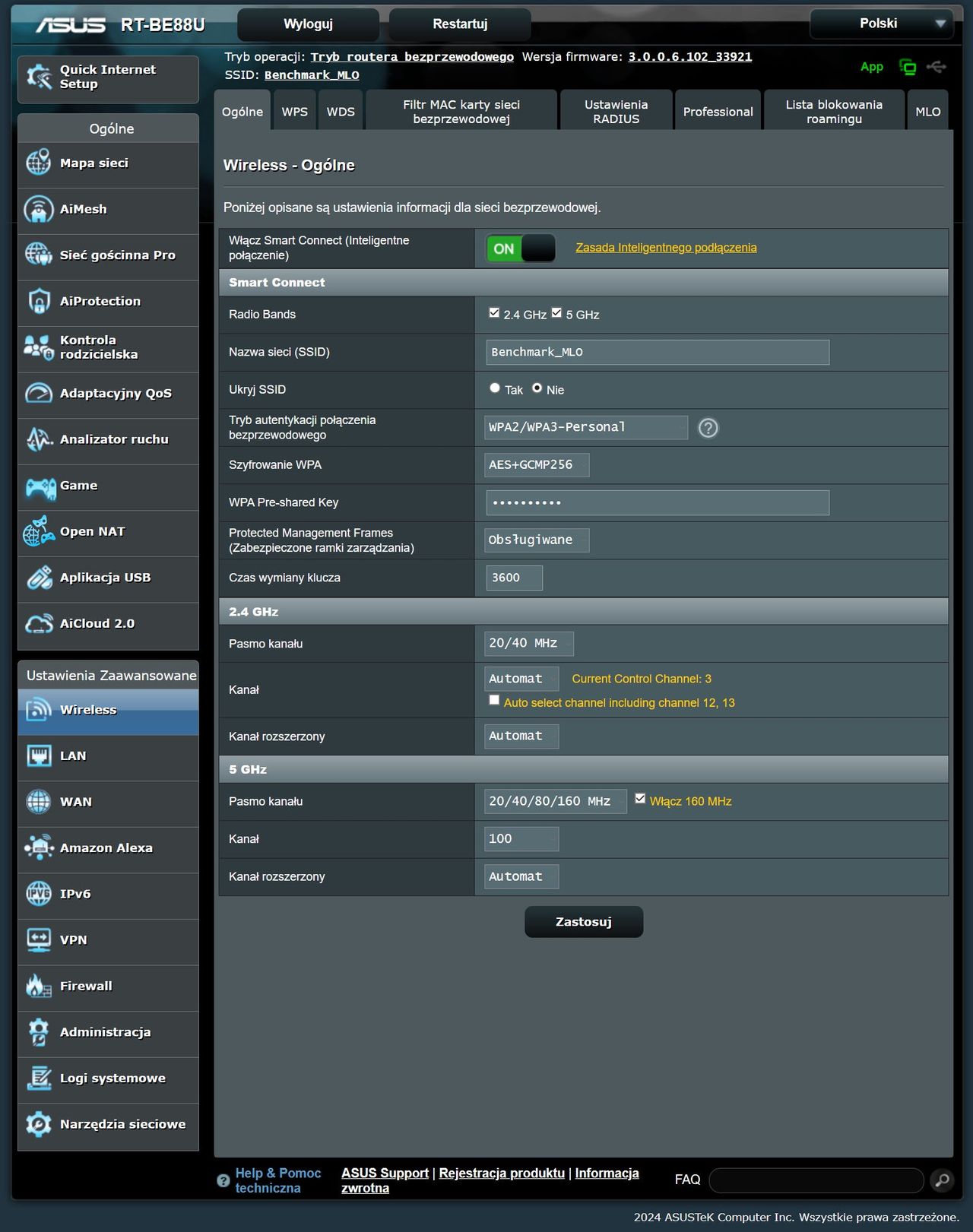Open the 5 GHz channel 100 dropdown
This screenshot has width=973, height=1232.
tap(521, 839)
